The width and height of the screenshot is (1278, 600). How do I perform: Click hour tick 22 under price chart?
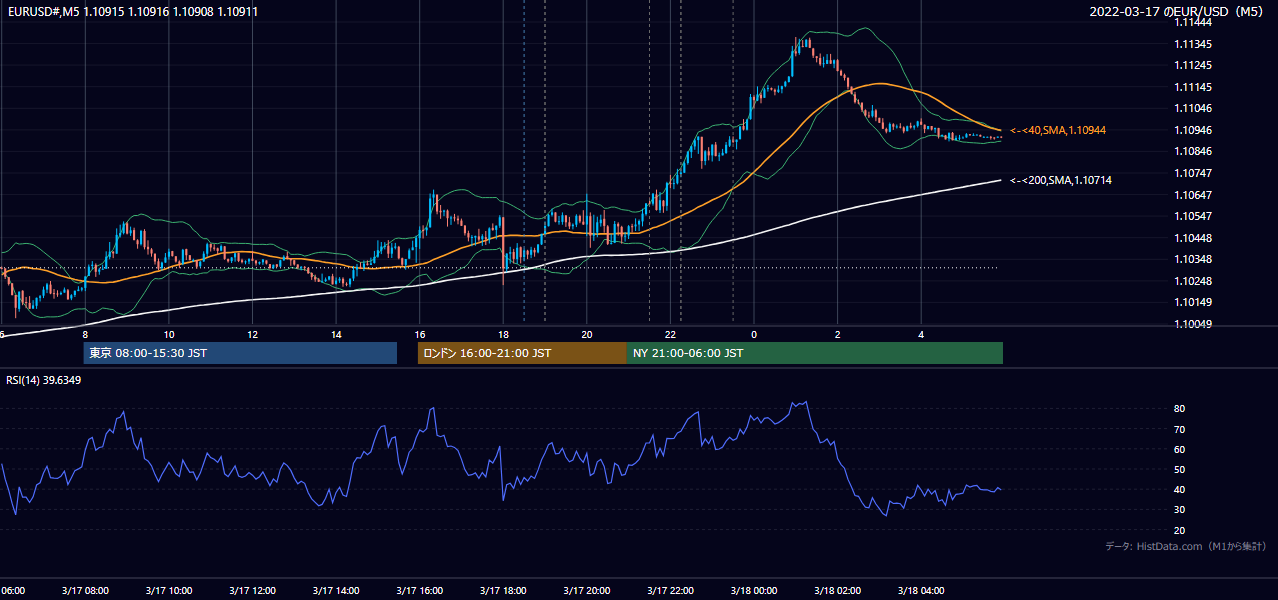tap(671, 335)
